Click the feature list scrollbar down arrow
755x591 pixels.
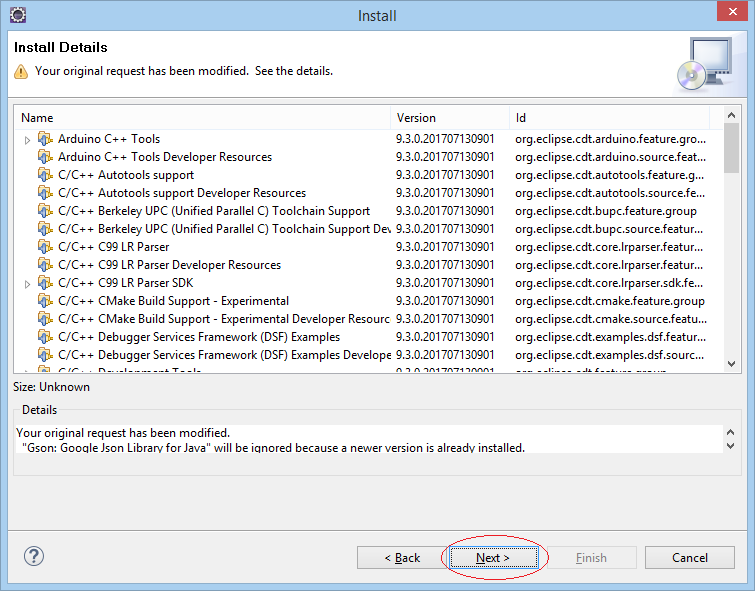(731, 364)
